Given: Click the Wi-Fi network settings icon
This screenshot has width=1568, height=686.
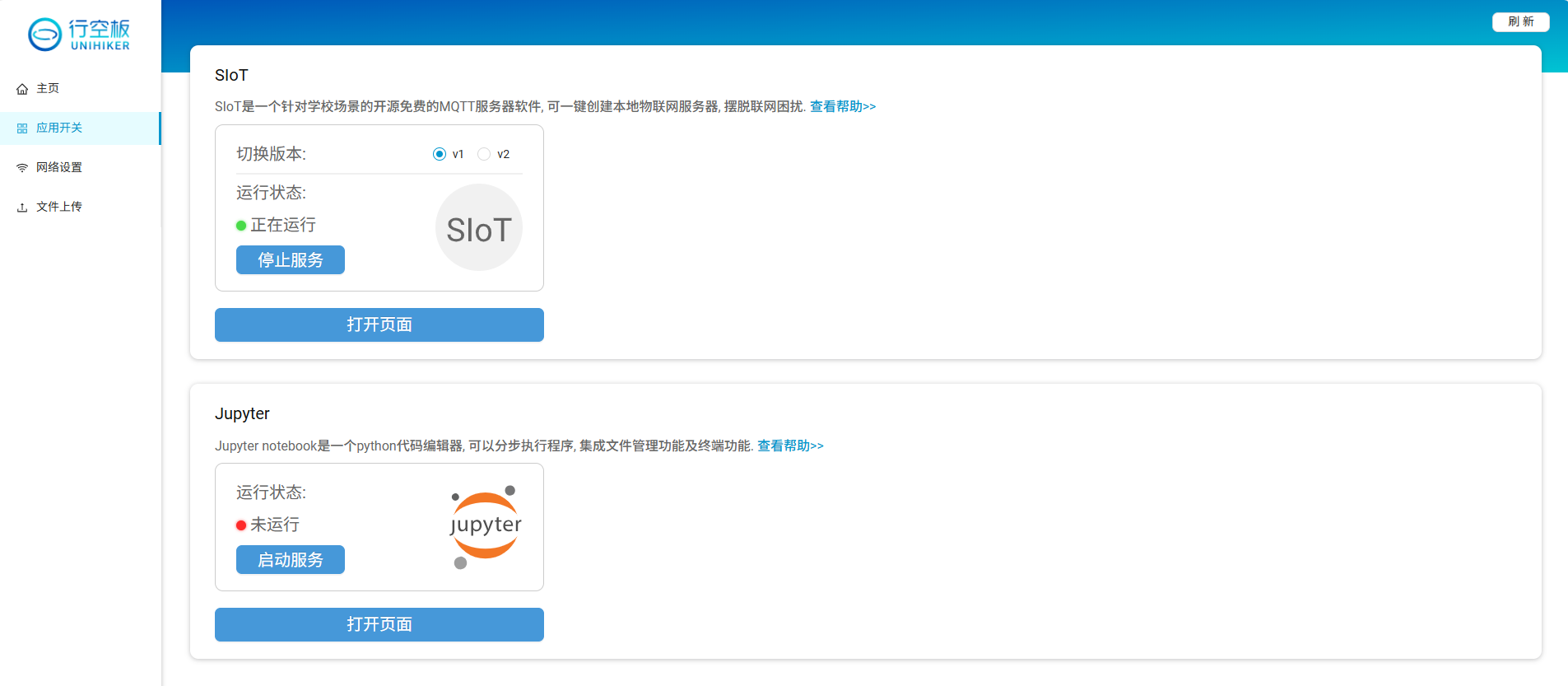Looking at the screenshot, I should point(22,168).
